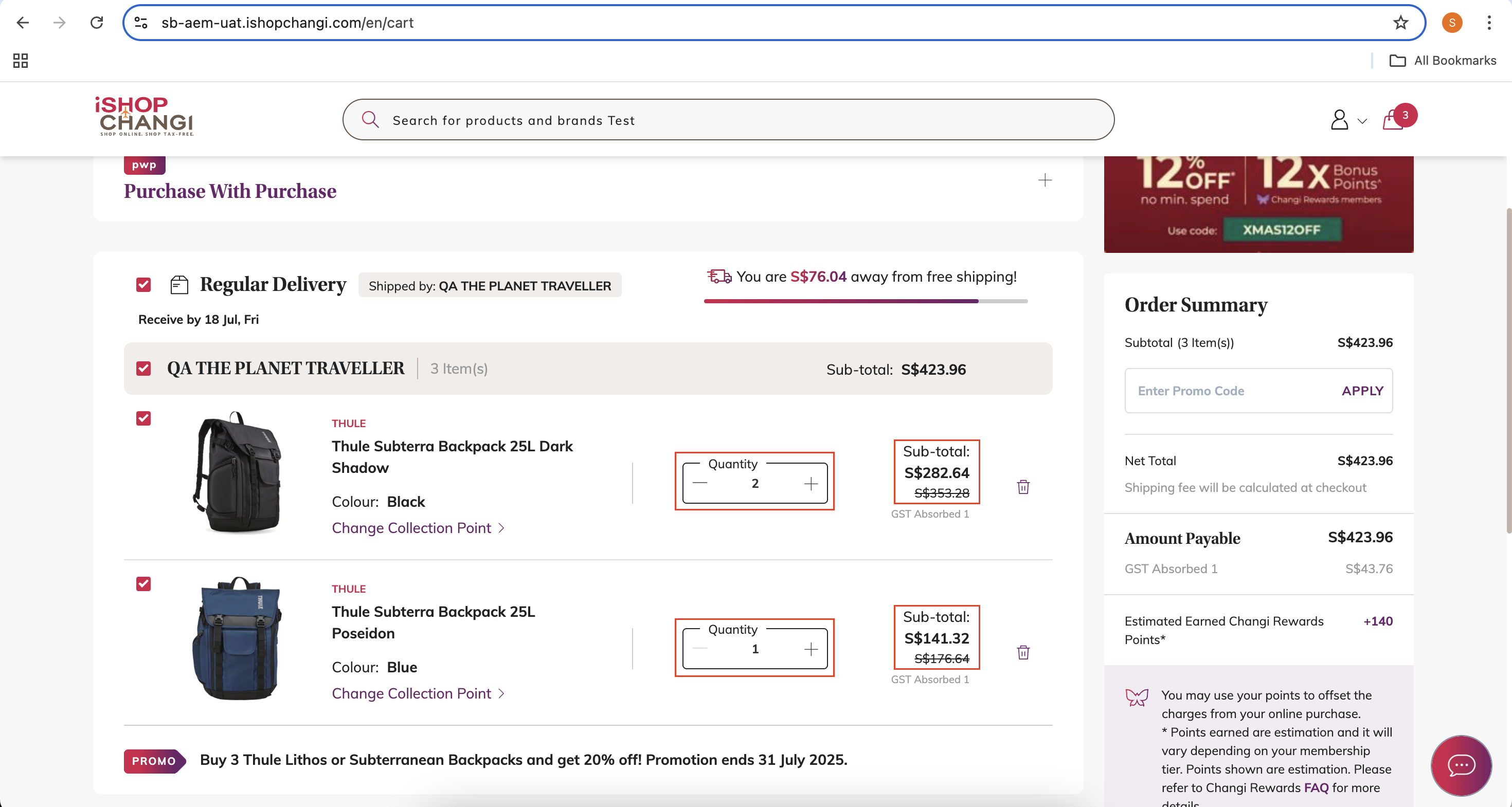The height and width of the screenshot is (807, 1512).
Task: Delete the Dark Shadow backpack from cart
Action: pos(1023,487)
